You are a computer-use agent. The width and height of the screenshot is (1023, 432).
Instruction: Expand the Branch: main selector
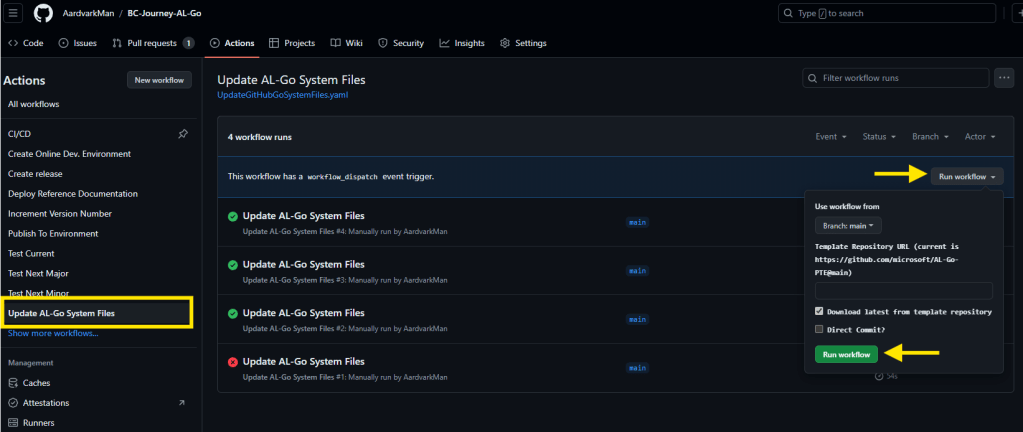pos(848,226)
